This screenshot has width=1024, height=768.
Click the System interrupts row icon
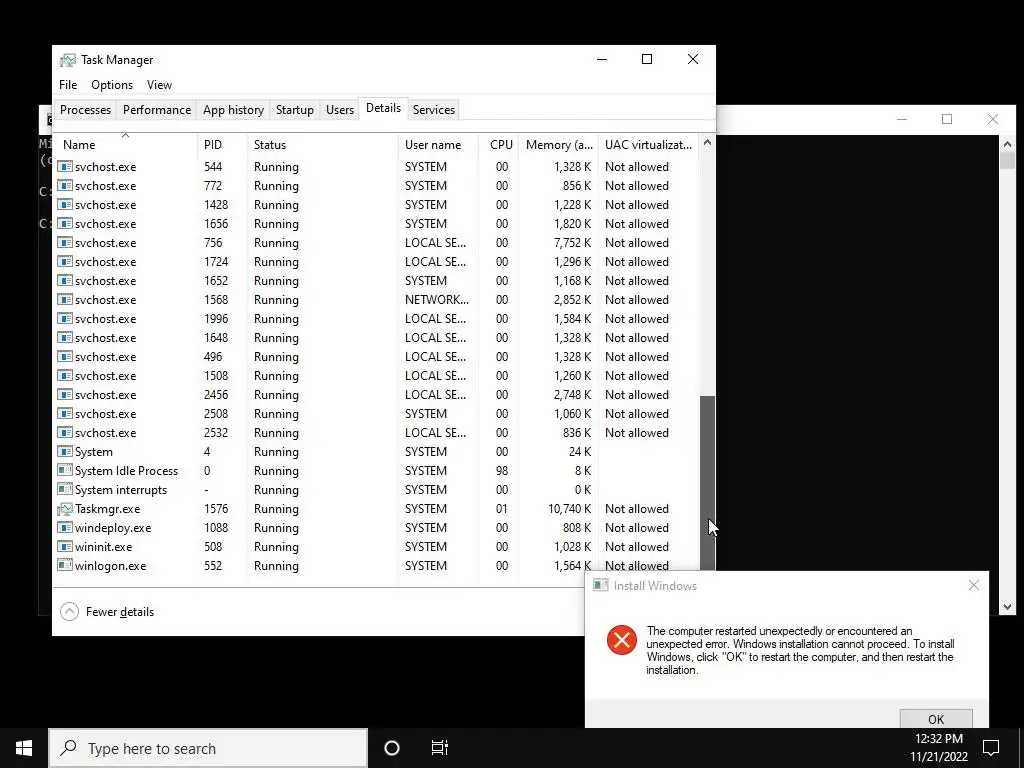(65, 490)
